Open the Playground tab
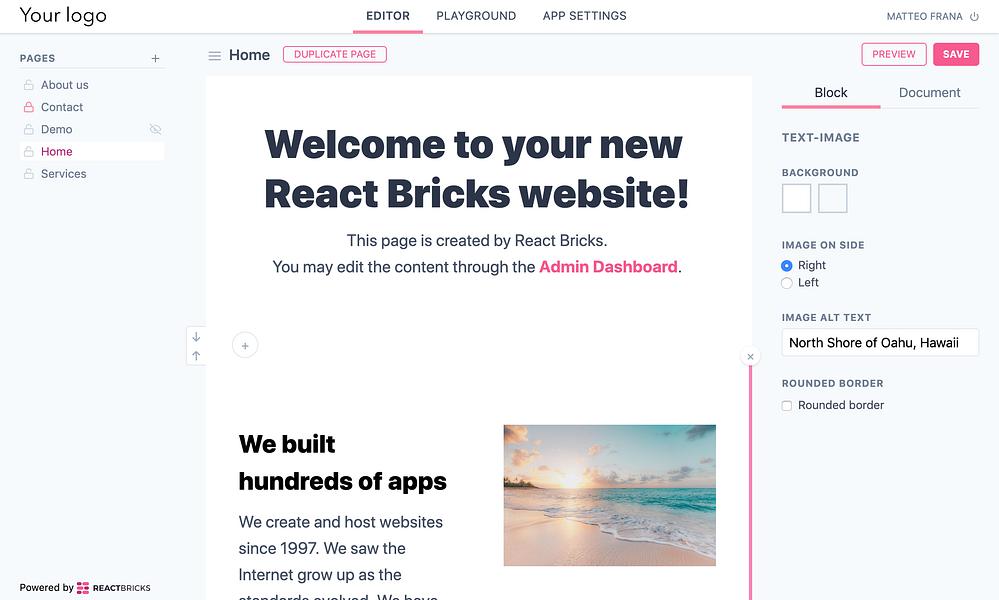The image size is (999, 600). pos(476,16)
